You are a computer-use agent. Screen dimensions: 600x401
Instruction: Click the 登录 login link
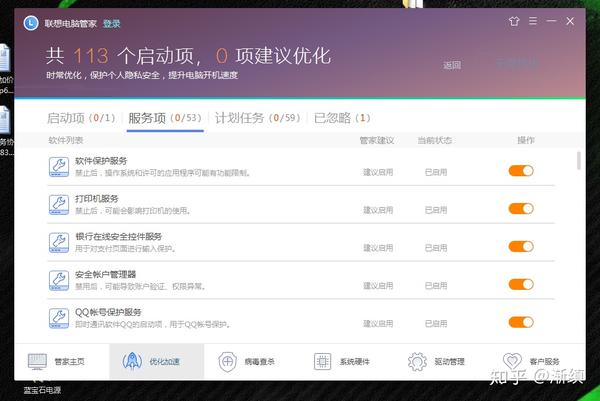point(111,24)
